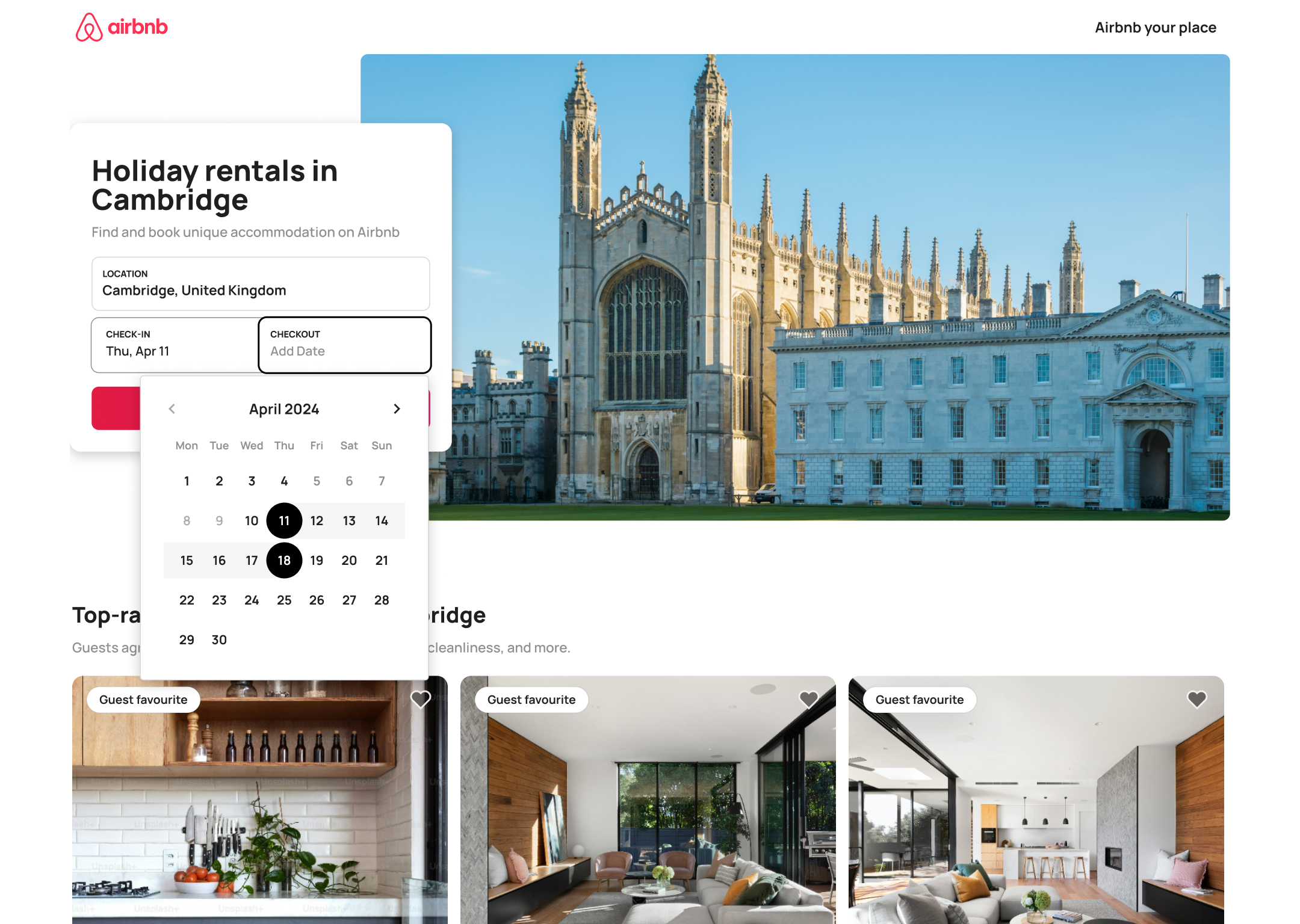The height and width of the screenshot is (924, 1300).
Task: Save first listing with heart icon
Action: 421,699
